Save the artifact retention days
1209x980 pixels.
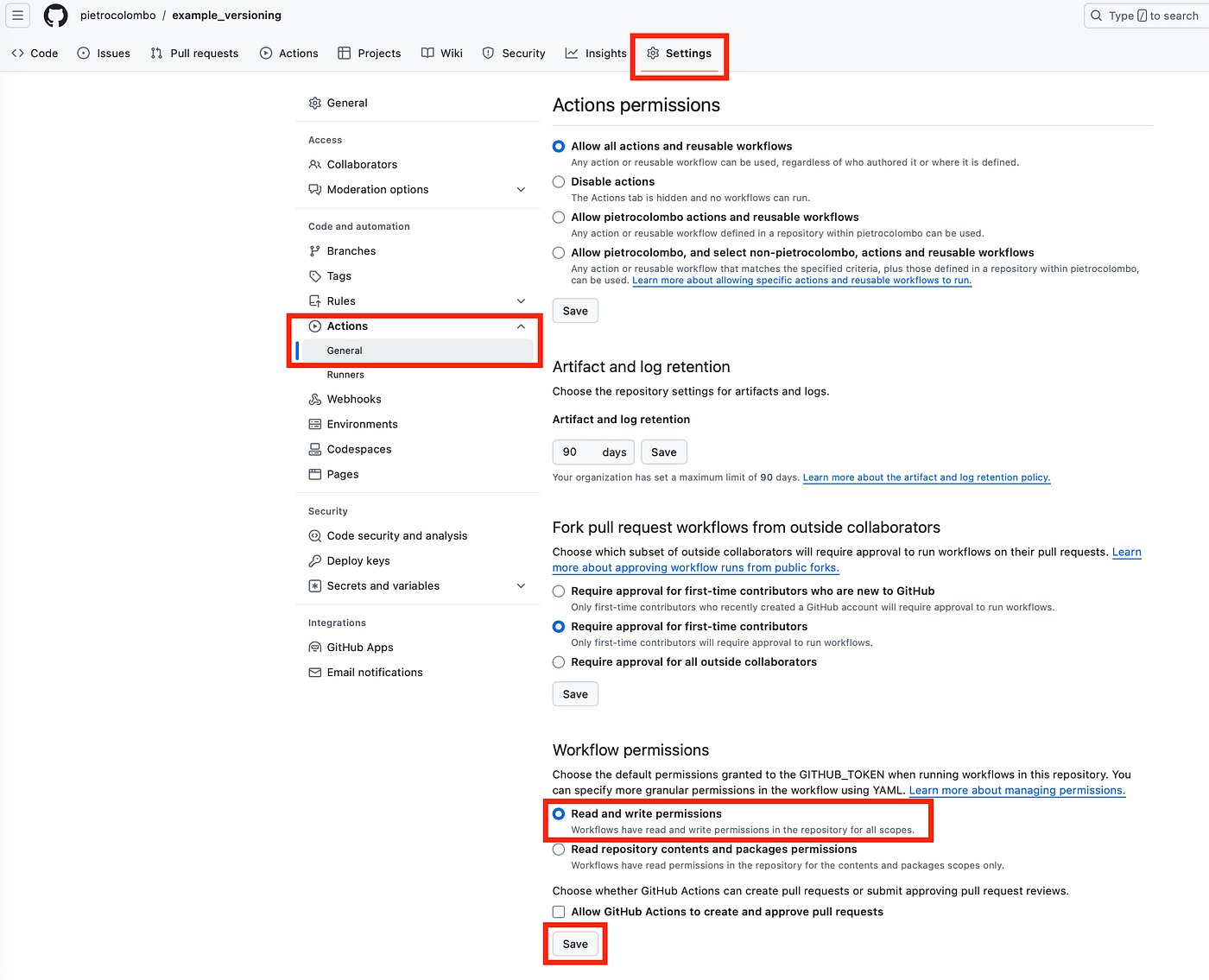point(664,452)
